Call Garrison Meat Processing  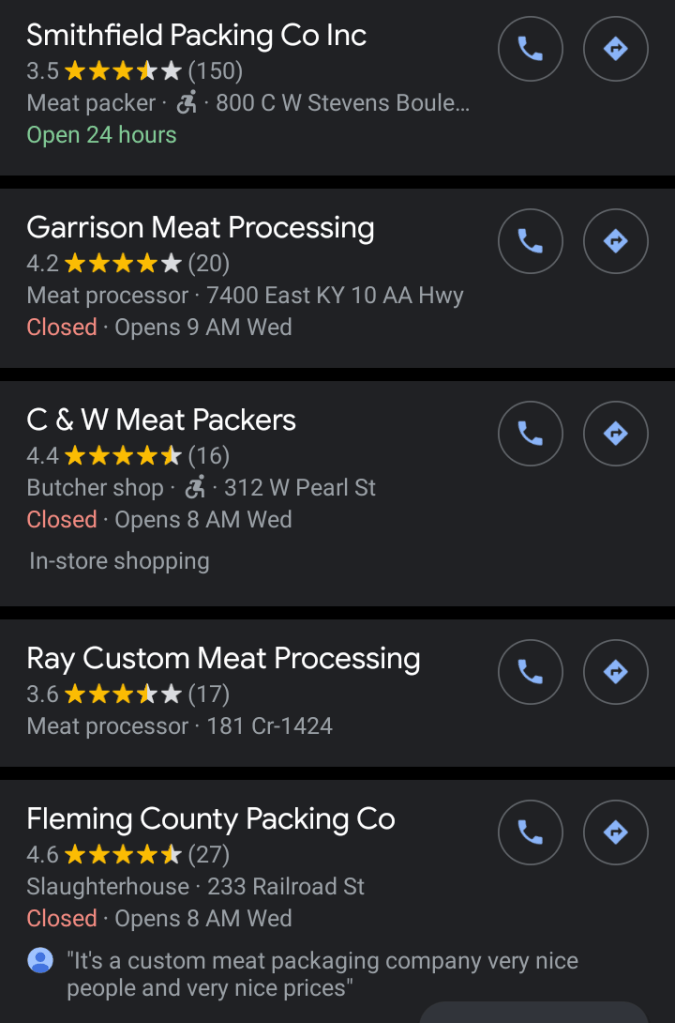[530, 241]
